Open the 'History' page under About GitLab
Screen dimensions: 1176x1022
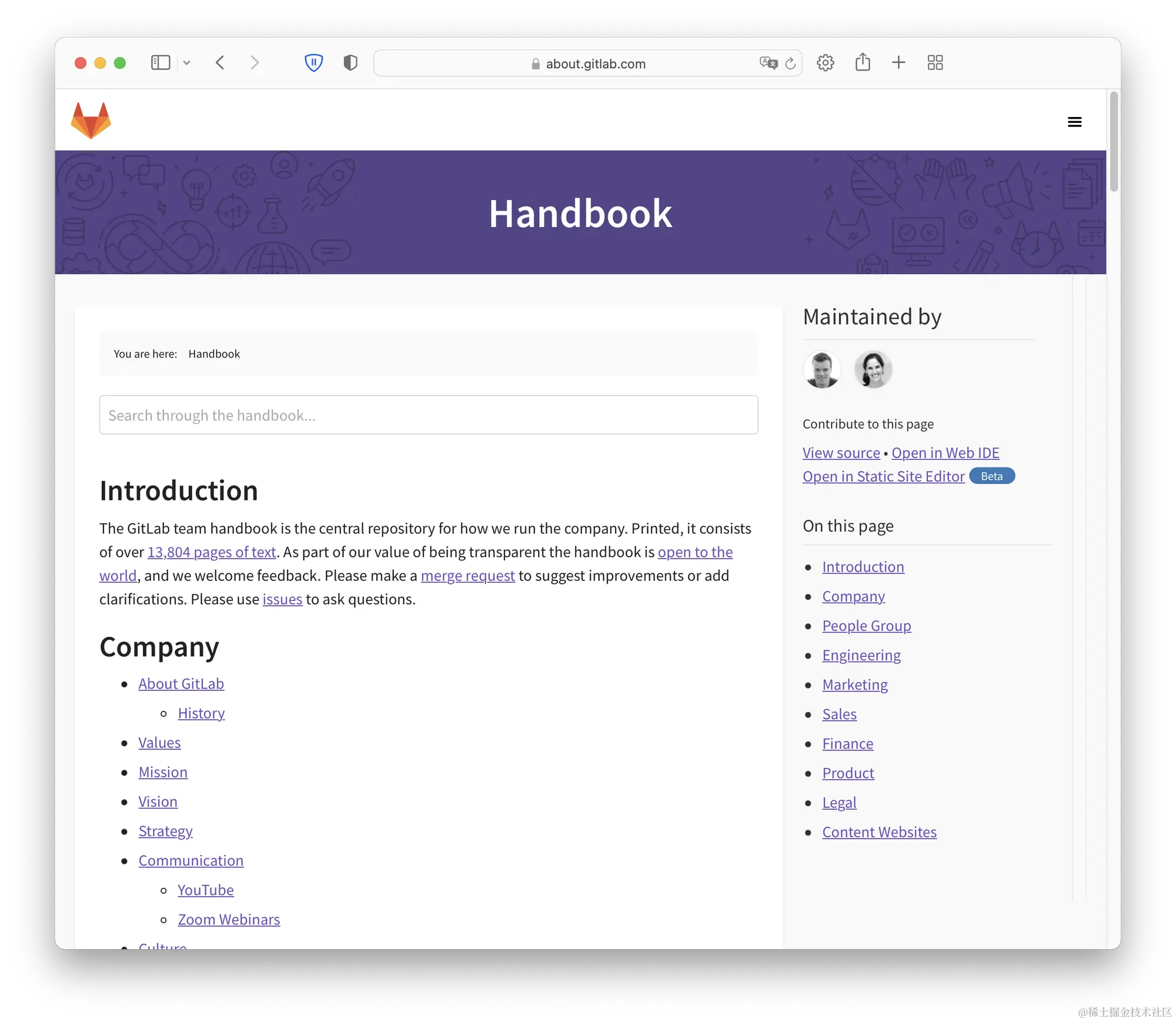(x=201, y=713)
